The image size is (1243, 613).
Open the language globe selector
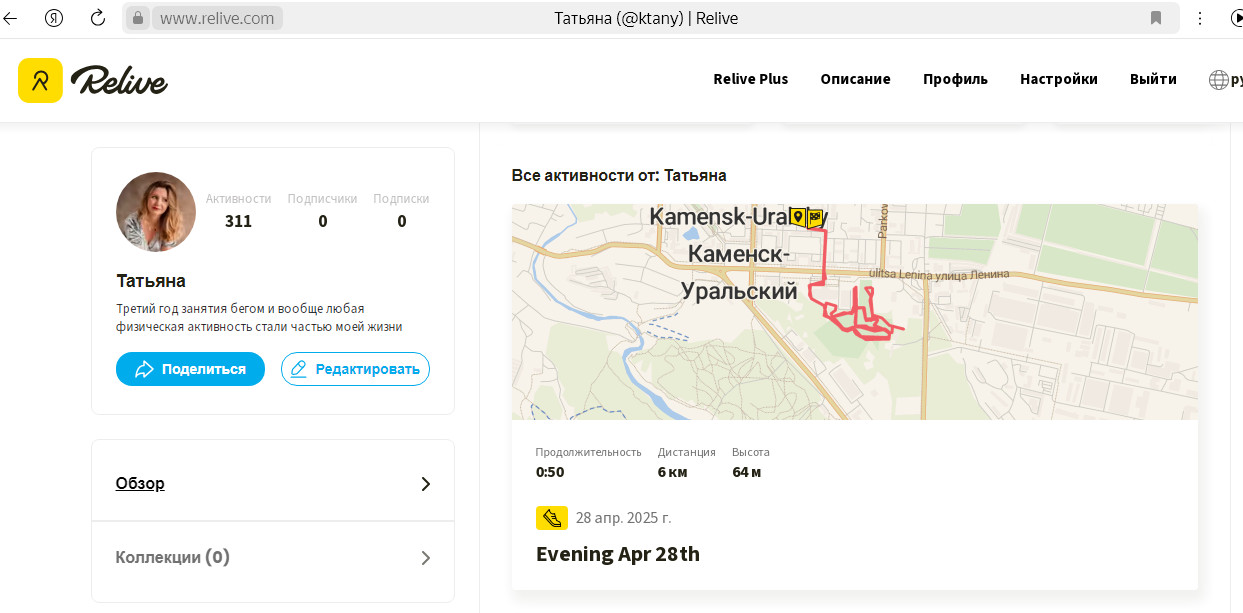pos(1218,80)
